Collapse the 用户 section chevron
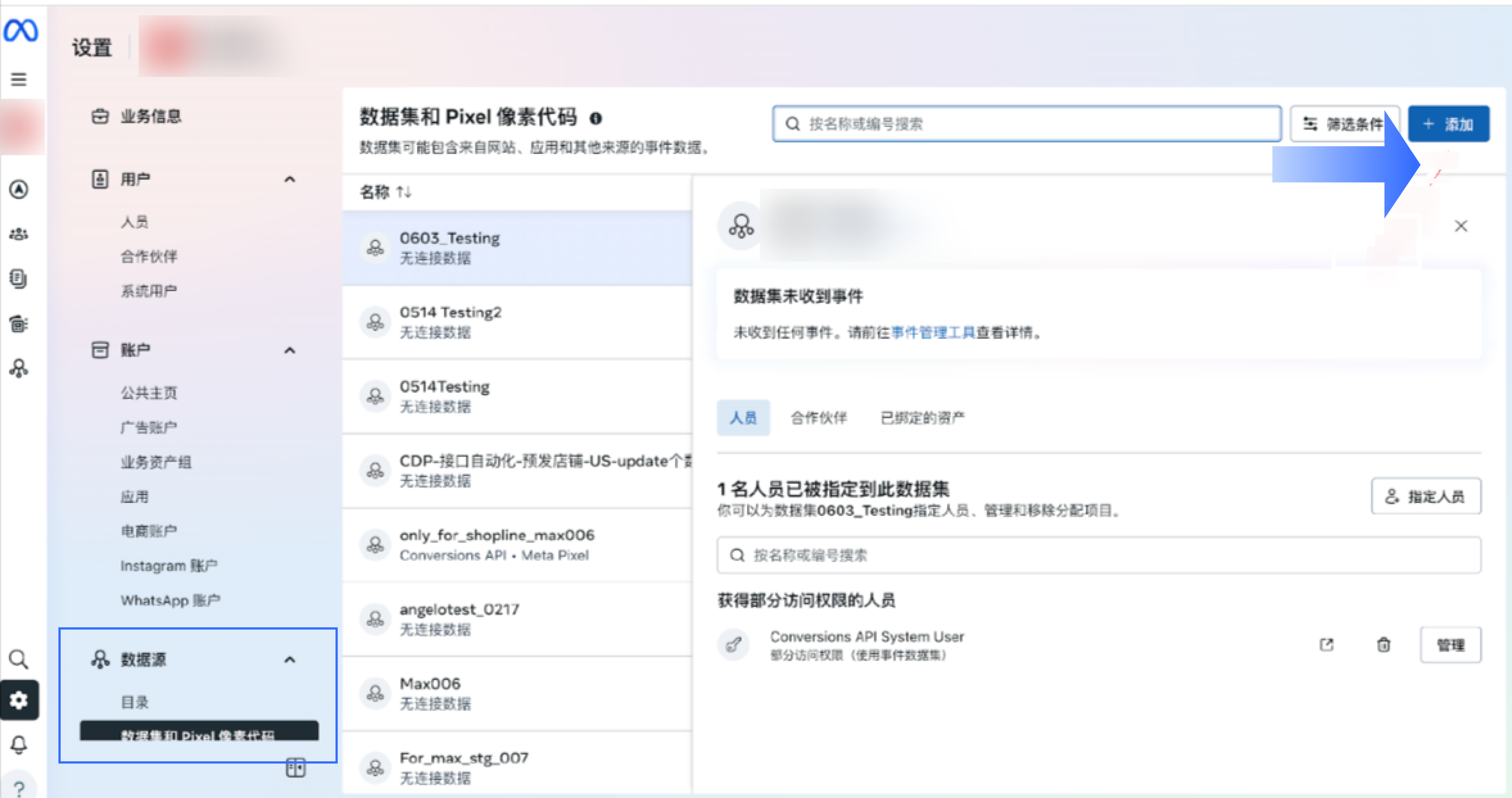The width and height of the screenshot is (1512, 798). [x=289, y=179]
